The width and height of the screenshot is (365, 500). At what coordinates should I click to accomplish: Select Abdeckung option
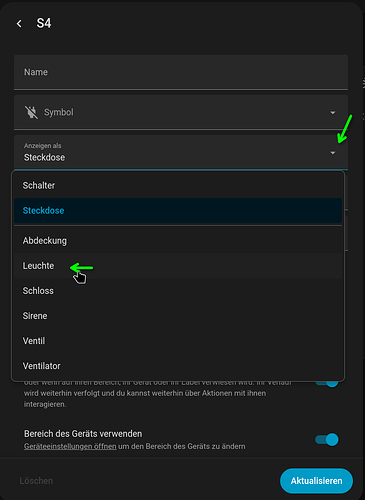178,241
